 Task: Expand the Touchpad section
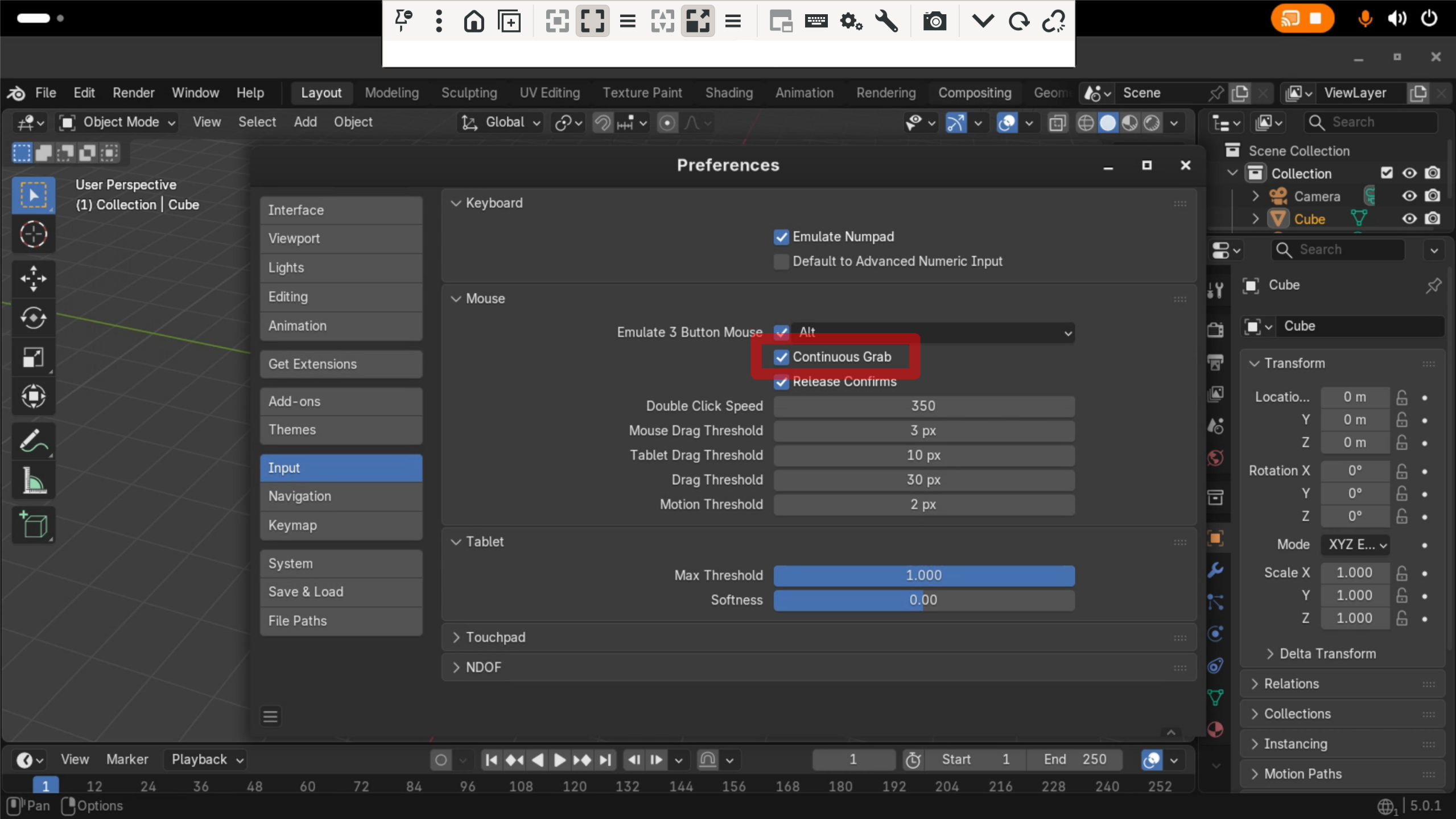pyautogui.click(x=495, y=637)
